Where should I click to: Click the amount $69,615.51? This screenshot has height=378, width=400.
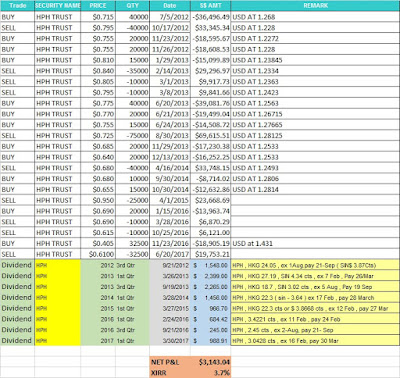[210, 136]
